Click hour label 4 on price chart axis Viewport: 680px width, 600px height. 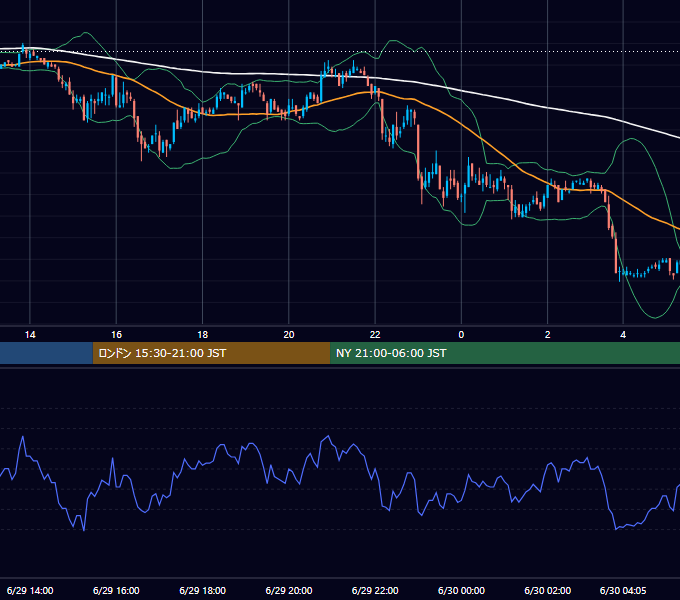pos(623,335)
